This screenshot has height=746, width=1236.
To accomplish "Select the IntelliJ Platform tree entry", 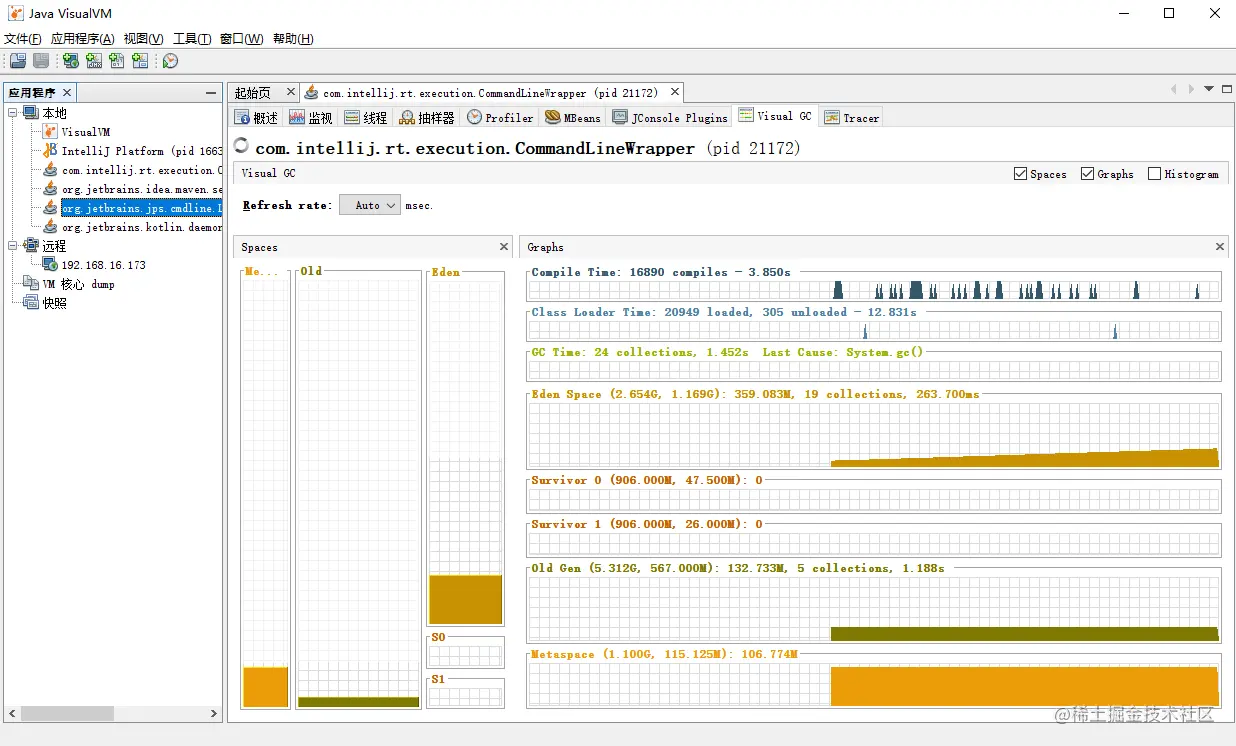I will (141, 151).
